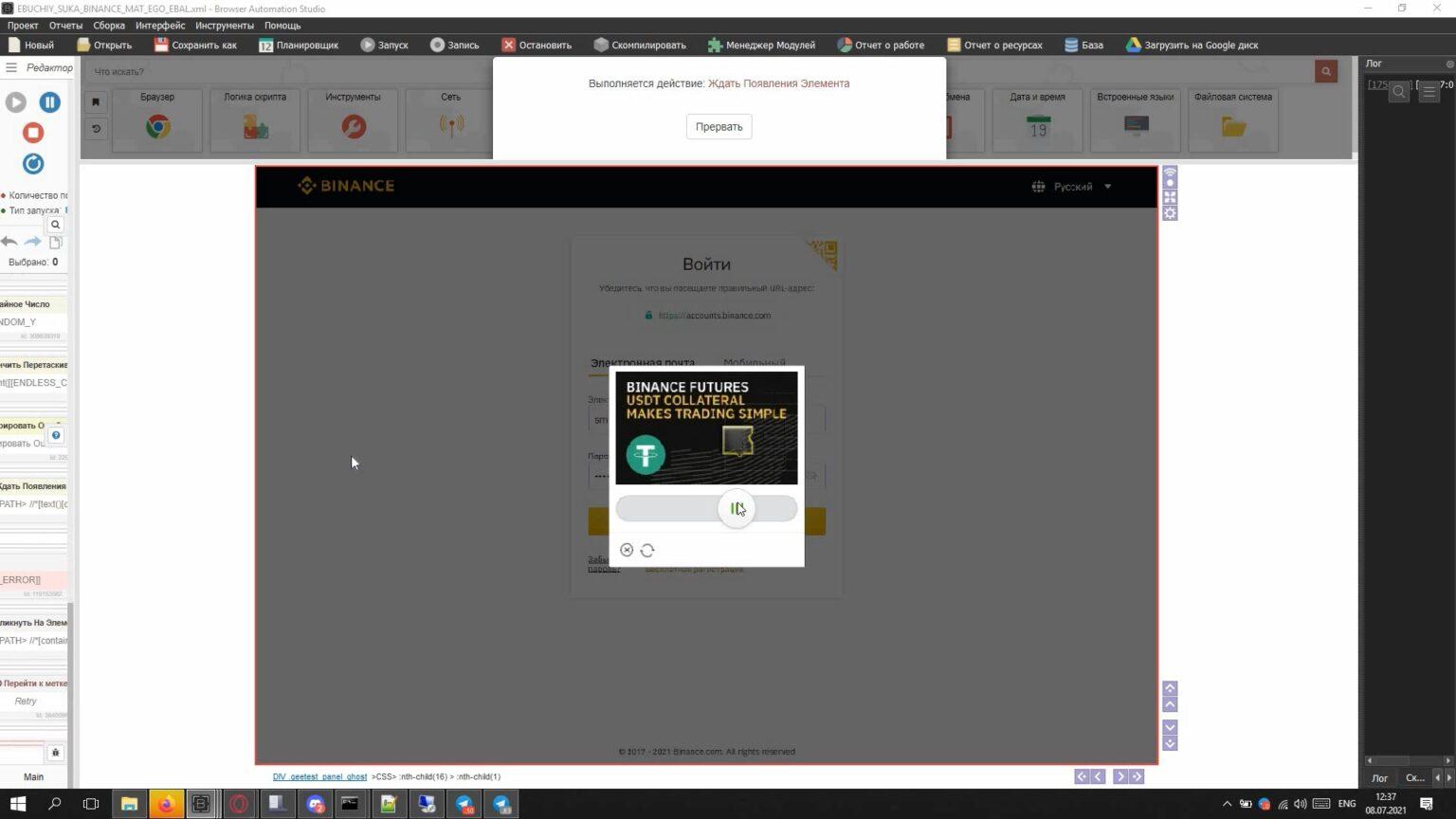Open the Файловая система category

[x=1232, y=119]
